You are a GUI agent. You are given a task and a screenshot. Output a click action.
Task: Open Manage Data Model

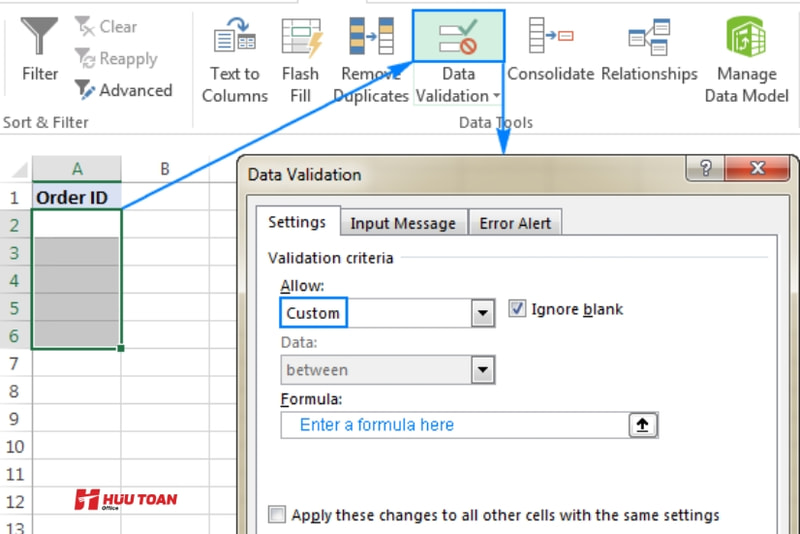[x=746, y=60]
